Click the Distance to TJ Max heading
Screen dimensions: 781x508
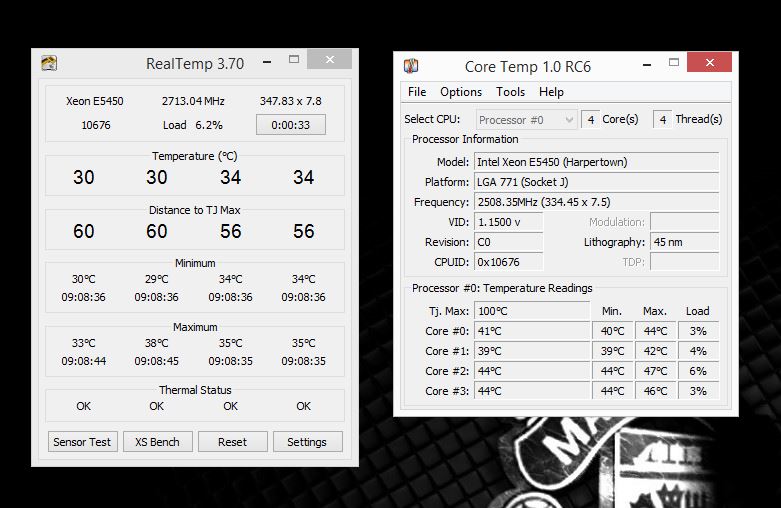[195, 210]
